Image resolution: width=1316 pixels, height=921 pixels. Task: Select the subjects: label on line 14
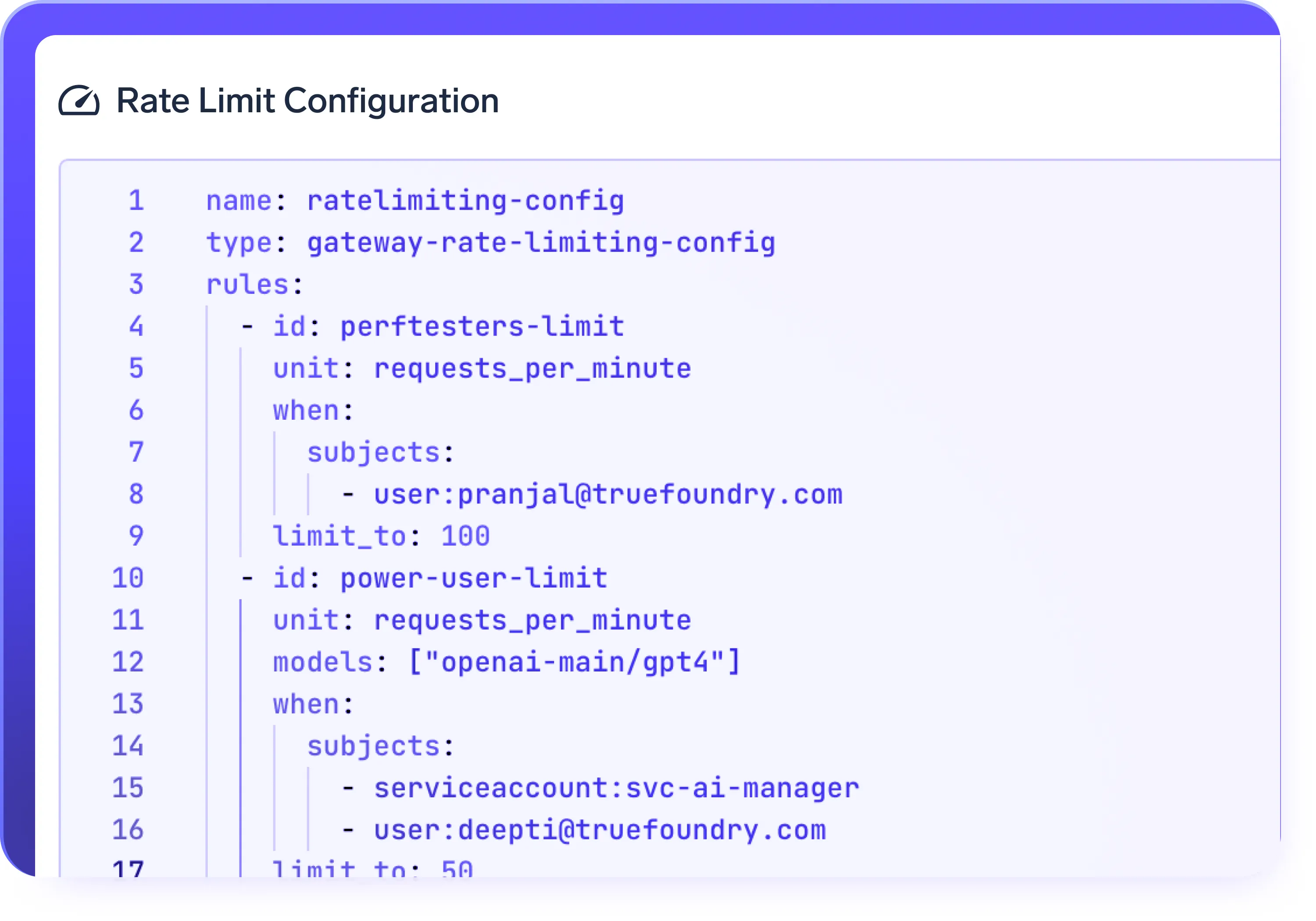pyautogui.click(x=380, y=746)
